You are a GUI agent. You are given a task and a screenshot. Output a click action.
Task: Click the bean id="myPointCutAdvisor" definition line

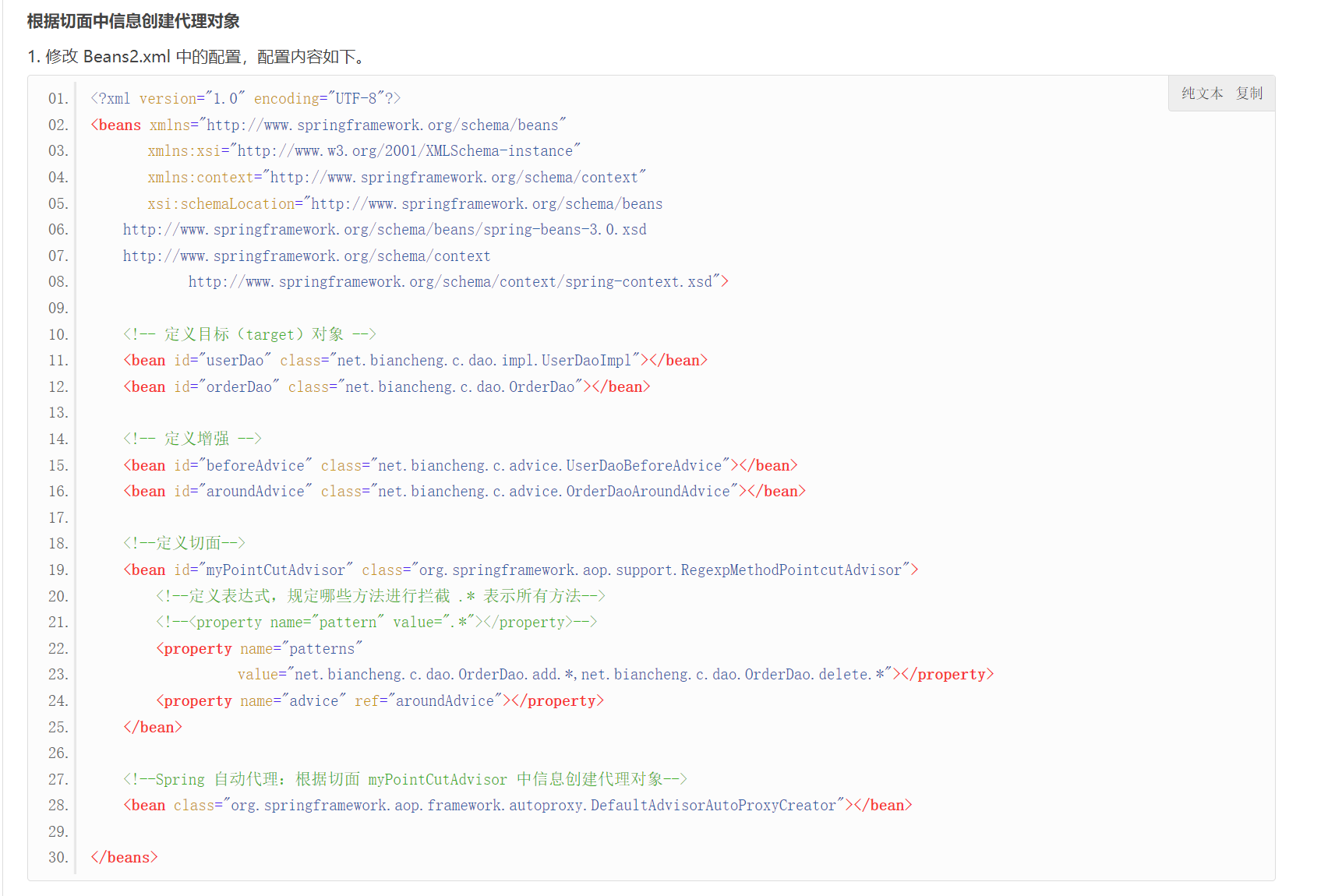[521, 570]
